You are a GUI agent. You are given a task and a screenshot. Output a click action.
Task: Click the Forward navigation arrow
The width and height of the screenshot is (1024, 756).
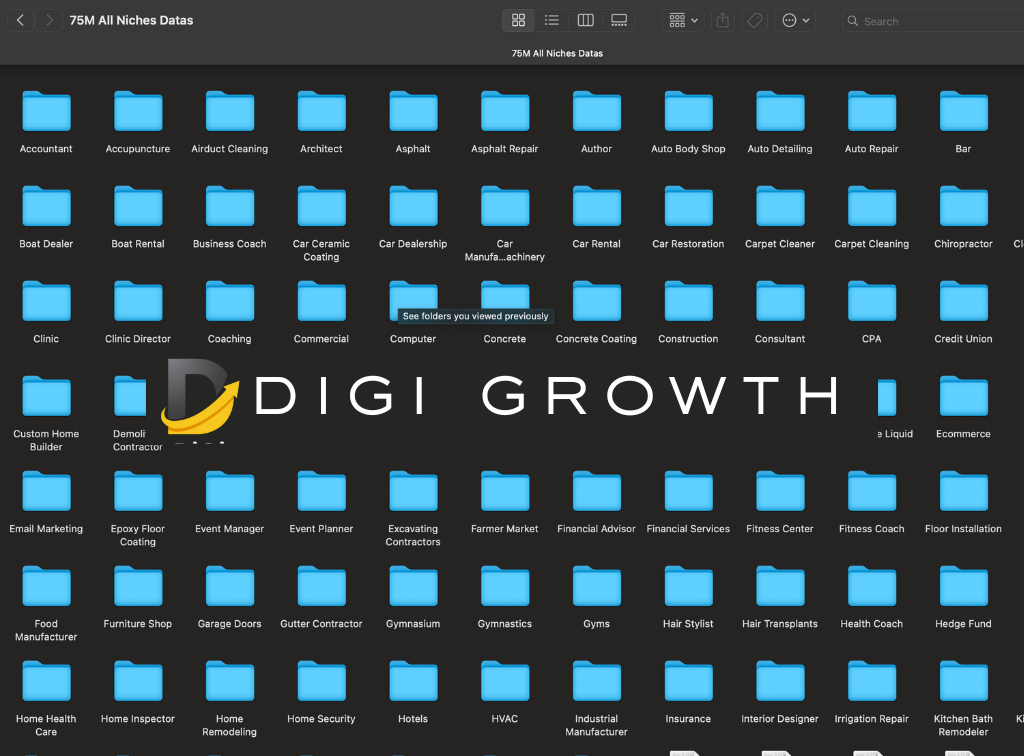[49, 20]
